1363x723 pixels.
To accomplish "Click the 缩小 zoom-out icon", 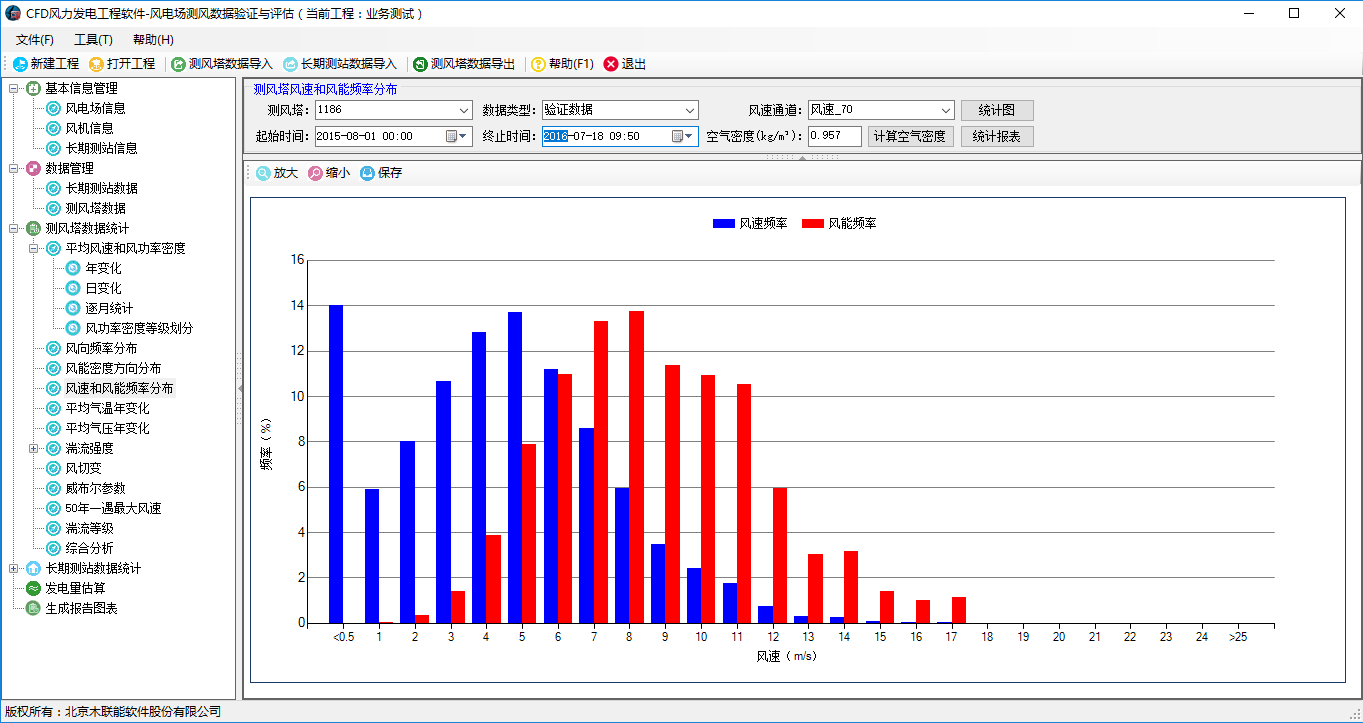I will (315, 173).
